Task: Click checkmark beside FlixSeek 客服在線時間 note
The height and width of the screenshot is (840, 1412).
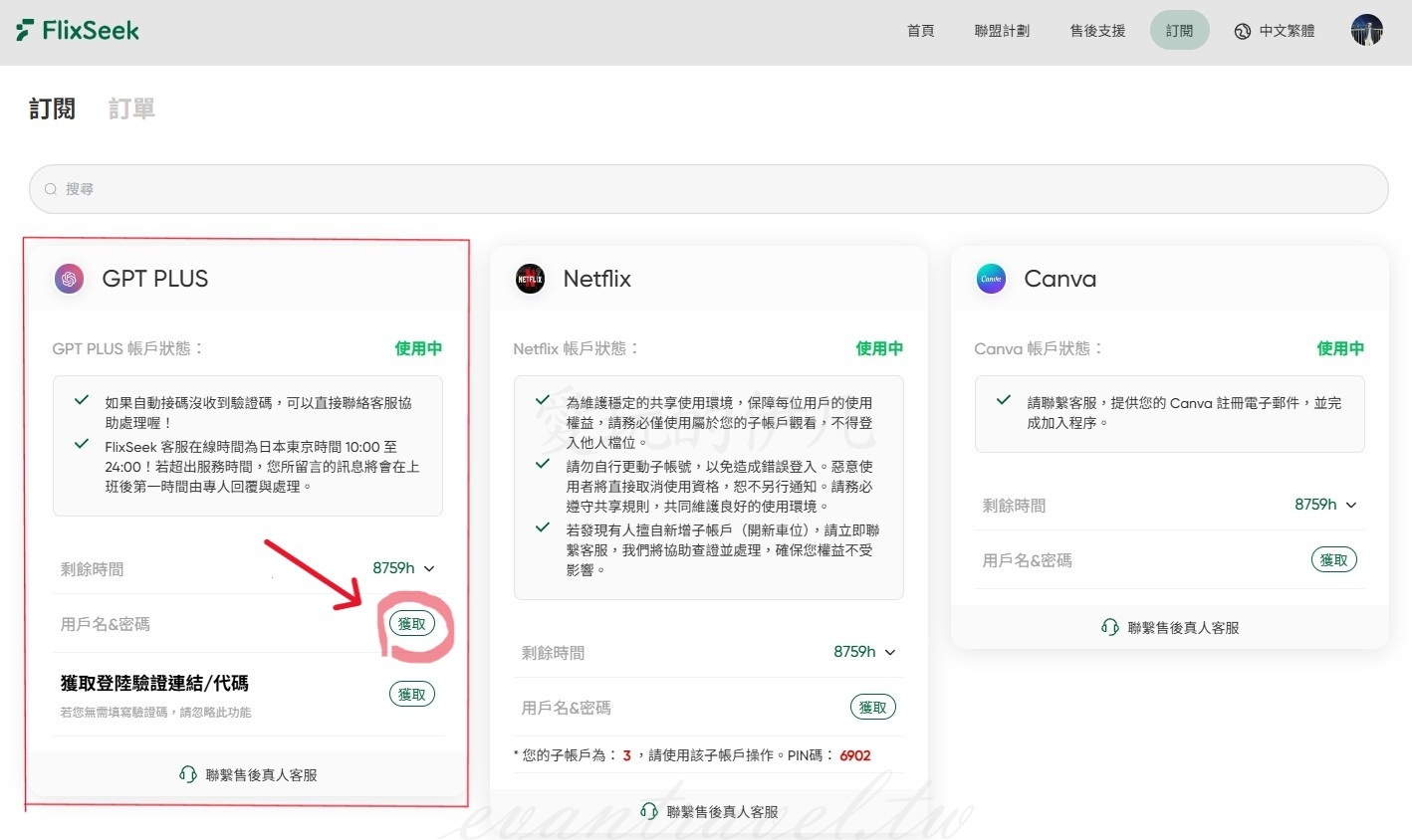Action: tap(82, 444)
